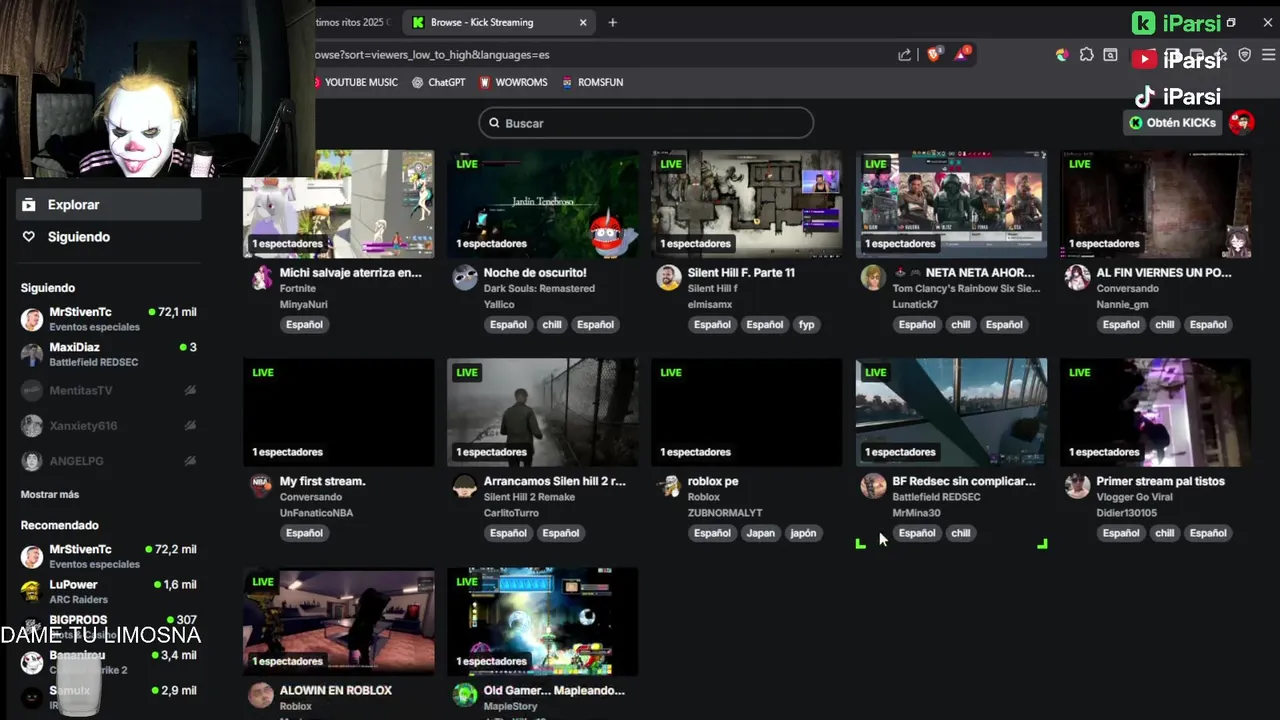Open 'Silent Hill F. Parte 11' title

pos(741,272)
